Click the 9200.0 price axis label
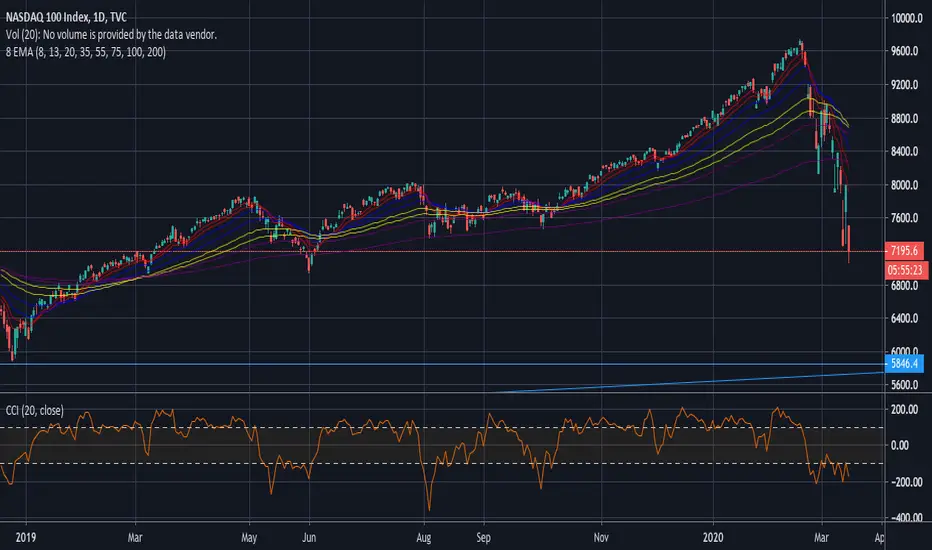The image size is (932, 550). click(x=904, y=84)
